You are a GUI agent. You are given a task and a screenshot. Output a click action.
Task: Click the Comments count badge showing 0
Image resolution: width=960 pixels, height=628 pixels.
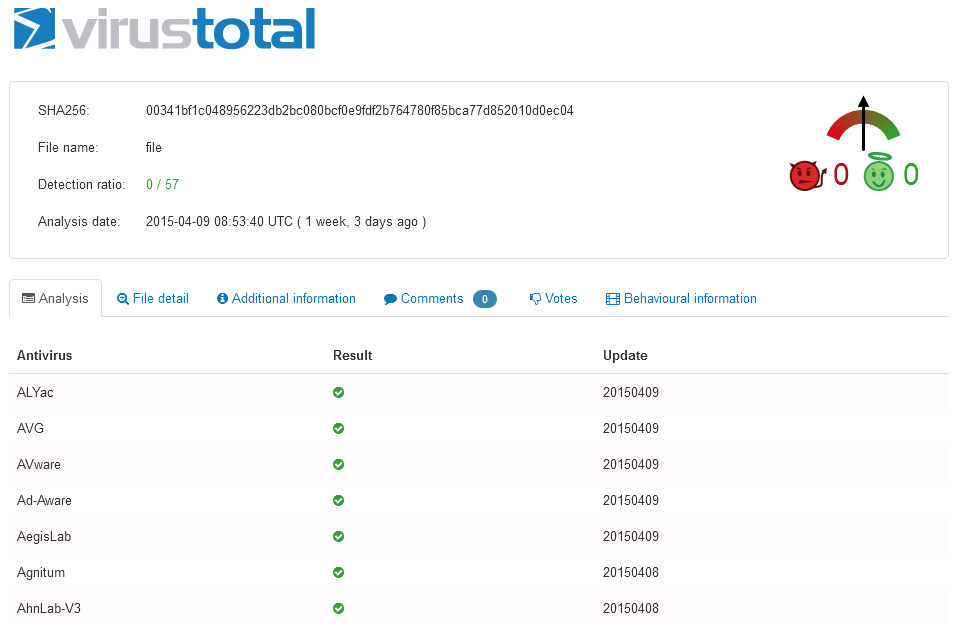click(x=485, y=299)
